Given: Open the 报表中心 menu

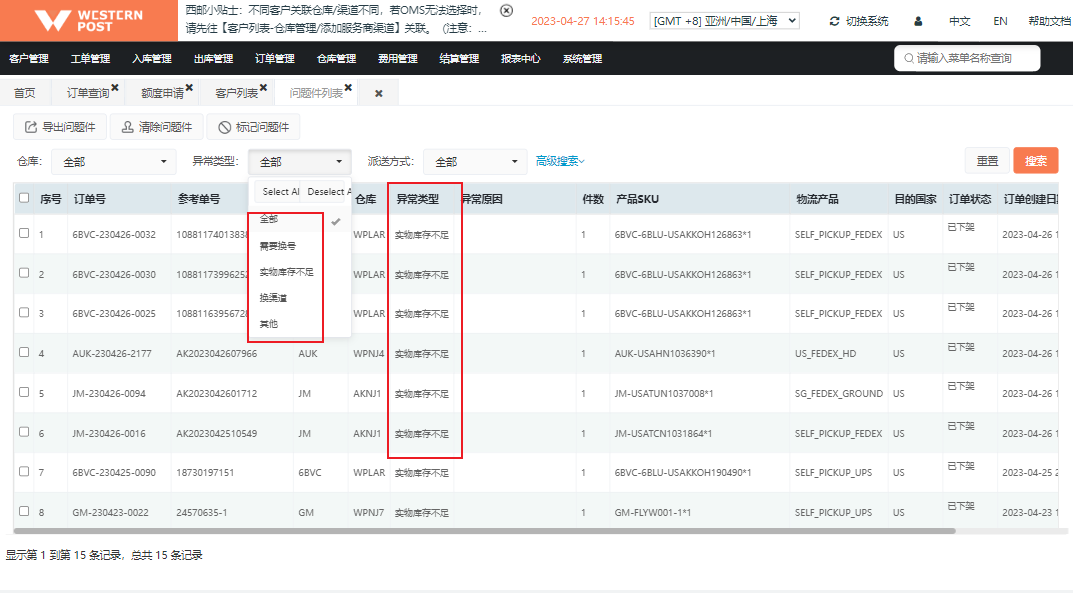Looking at the screenshot, I should pos(521,59).
